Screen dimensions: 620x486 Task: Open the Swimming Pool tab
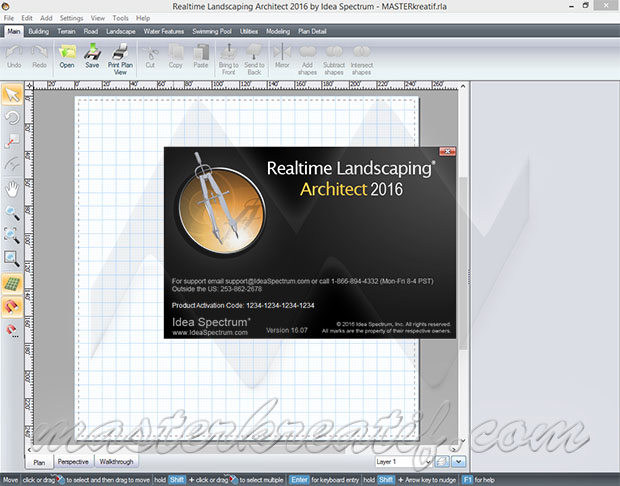point(212,31)
